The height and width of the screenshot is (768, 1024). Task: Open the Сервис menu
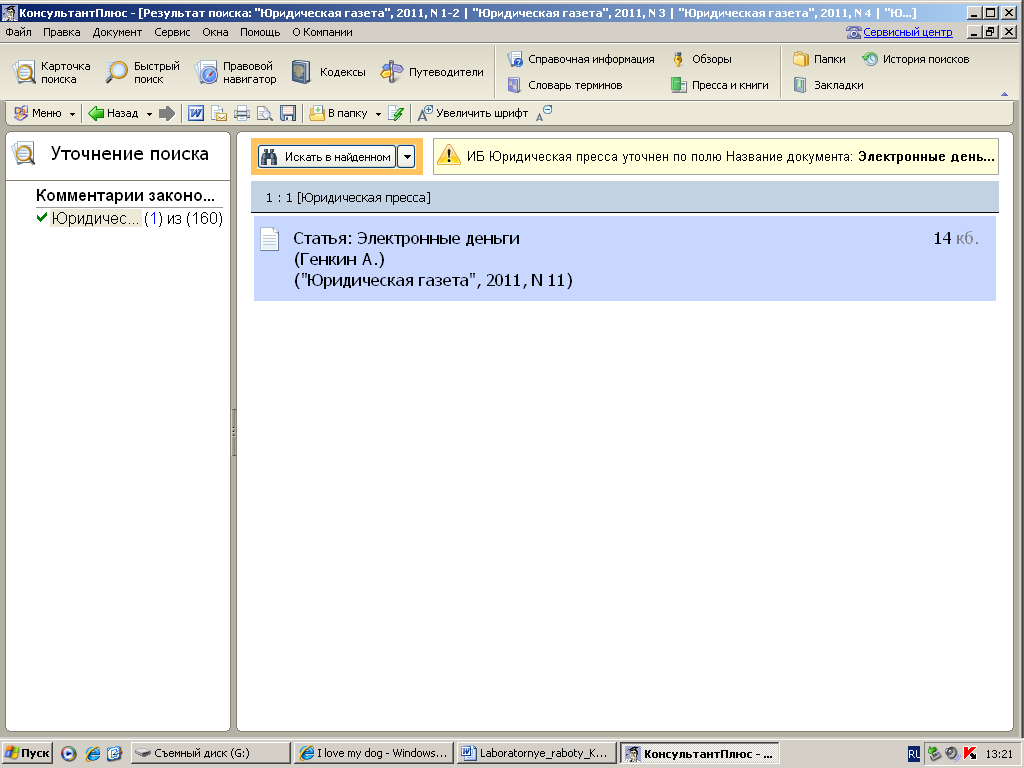[x=172, y=32]
